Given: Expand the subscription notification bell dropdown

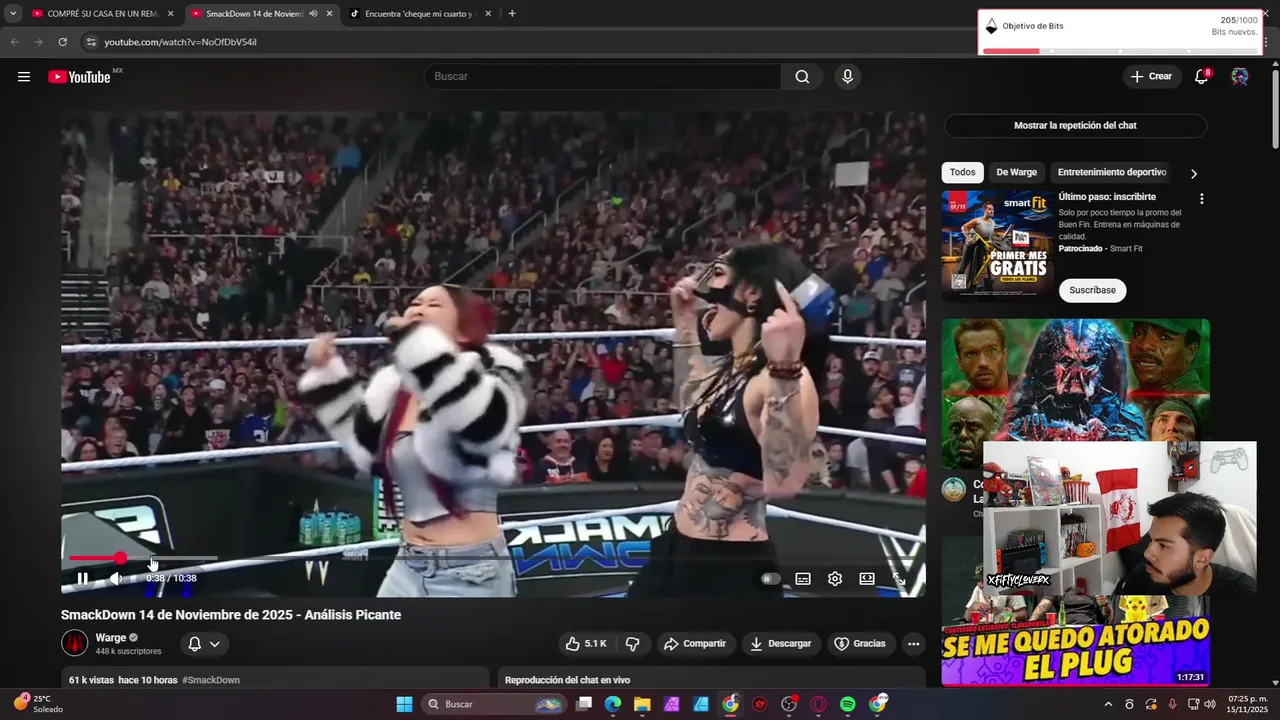Looking at the screenshot, I should pos(204,644).
